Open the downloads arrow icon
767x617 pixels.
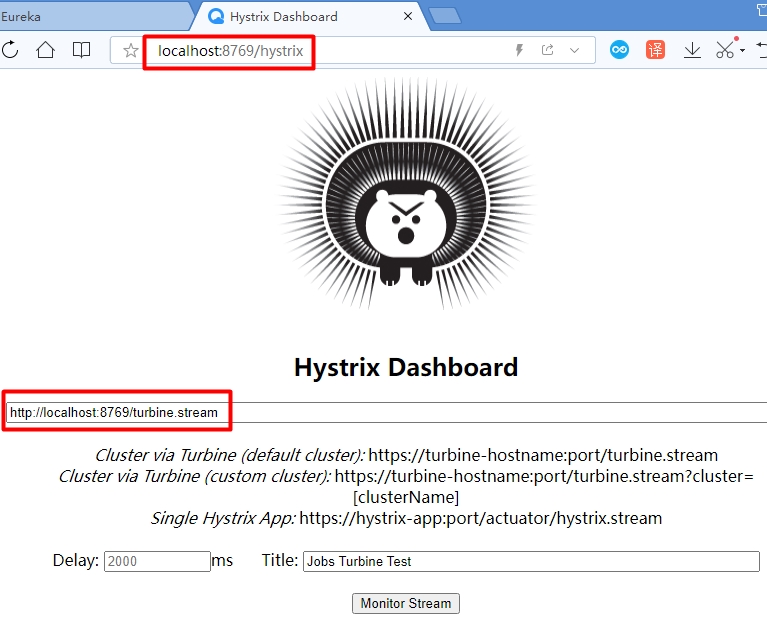(x=692, y=50)
